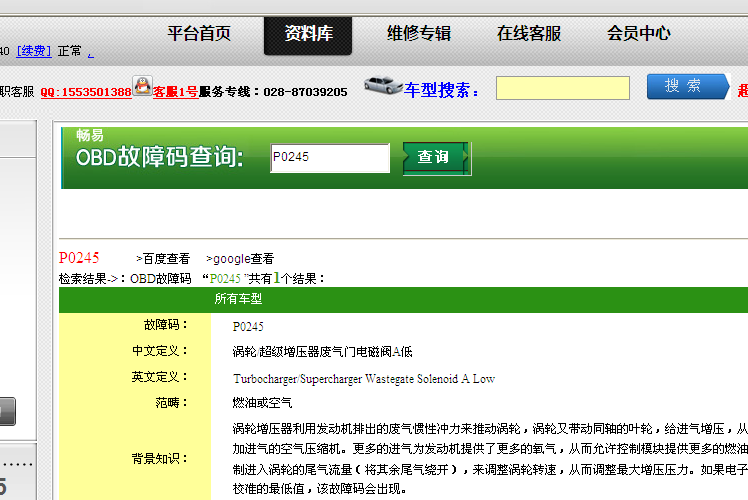The width and height of the screenshot is (748, 500).
Task: Click the green 查询 button
Action: coord(436,159)
